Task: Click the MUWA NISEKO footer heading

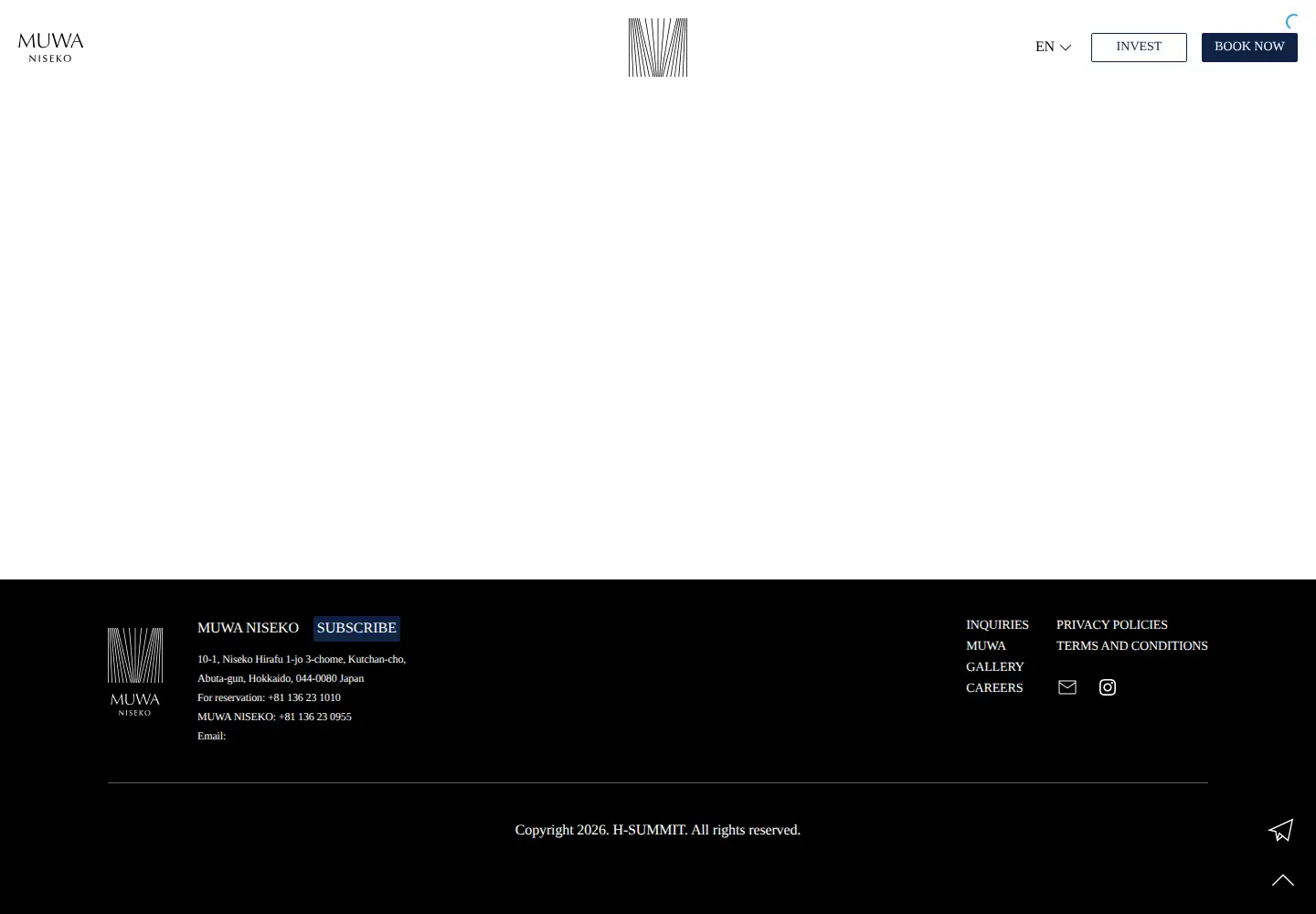Action: [x=248, y=628]
